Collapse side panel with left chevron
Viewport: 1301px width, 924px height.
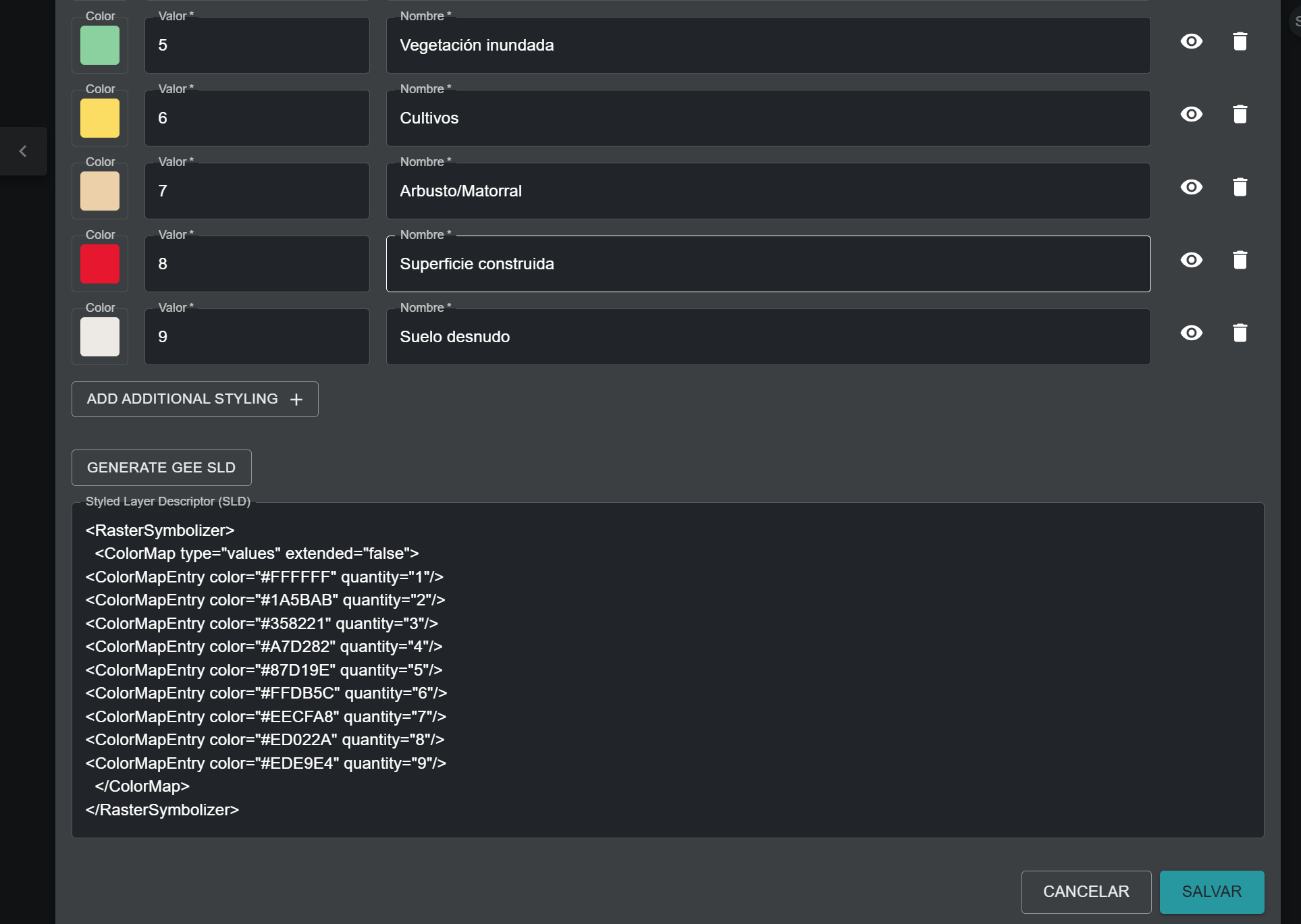click(23, 151)
